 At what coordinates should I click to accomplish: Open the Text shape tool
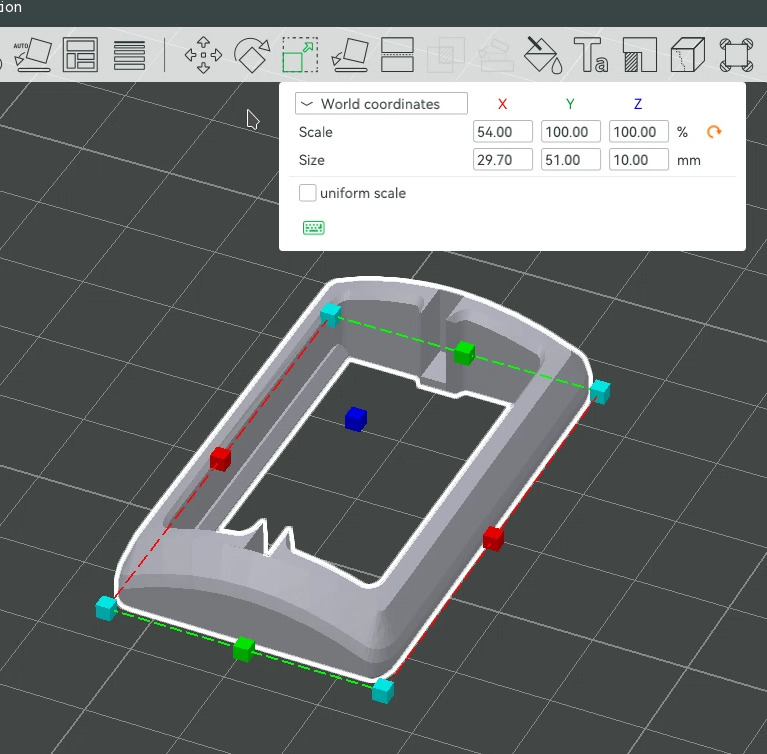(590, 54)
